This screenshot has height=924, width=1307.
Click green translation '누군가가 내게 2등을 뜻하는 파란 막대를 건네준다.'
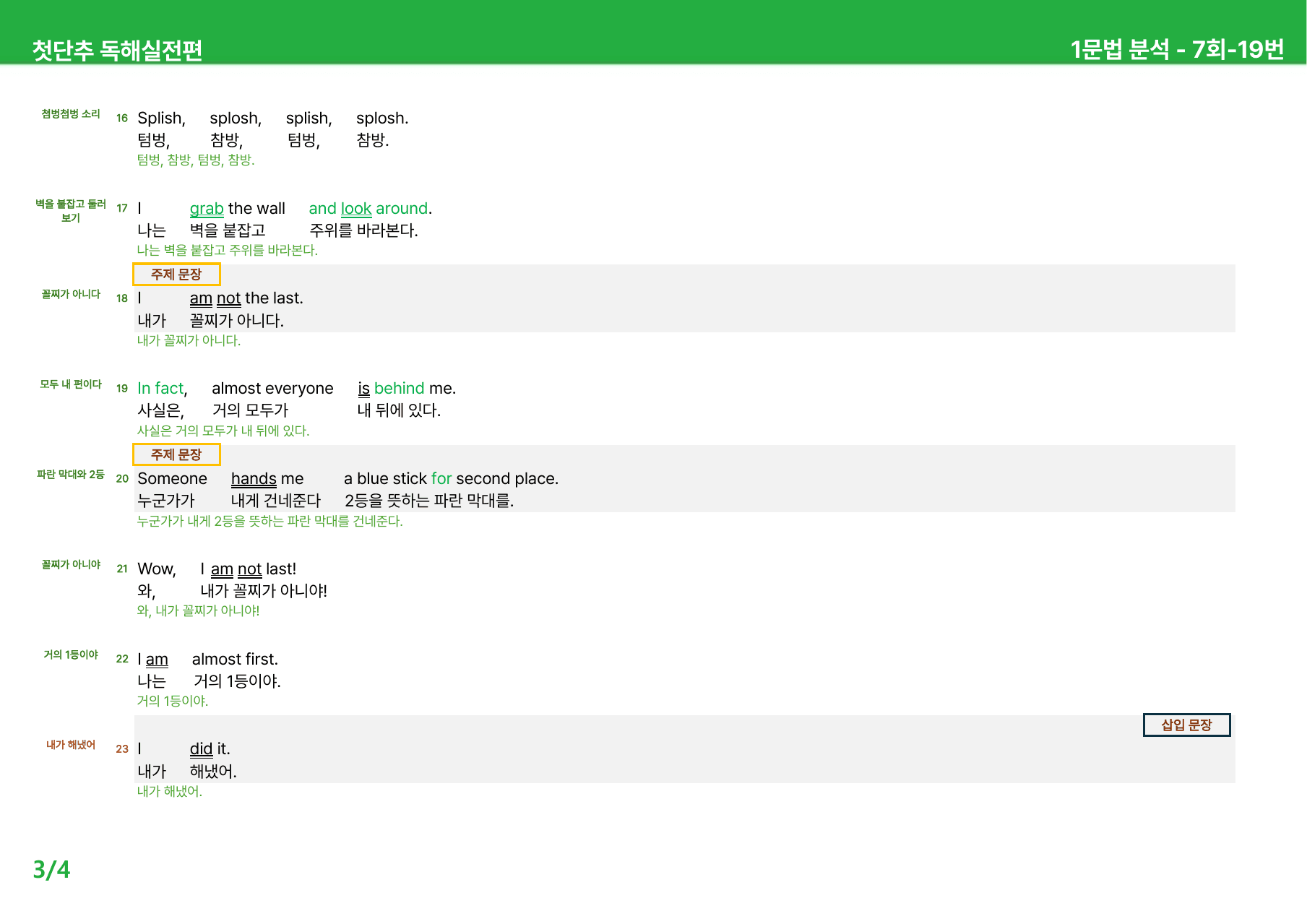(x=270, y=521)
